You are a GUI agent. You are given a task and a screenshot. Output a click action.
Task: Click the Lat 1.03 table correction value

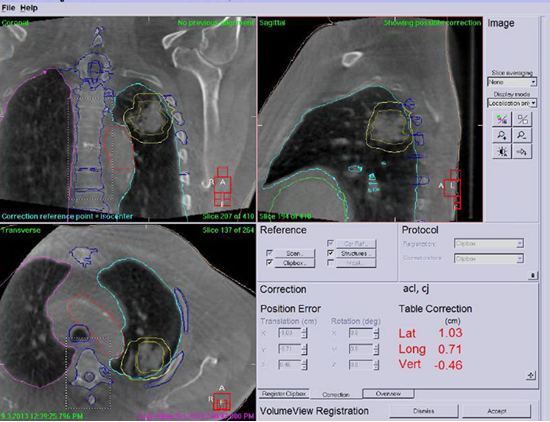450,333
